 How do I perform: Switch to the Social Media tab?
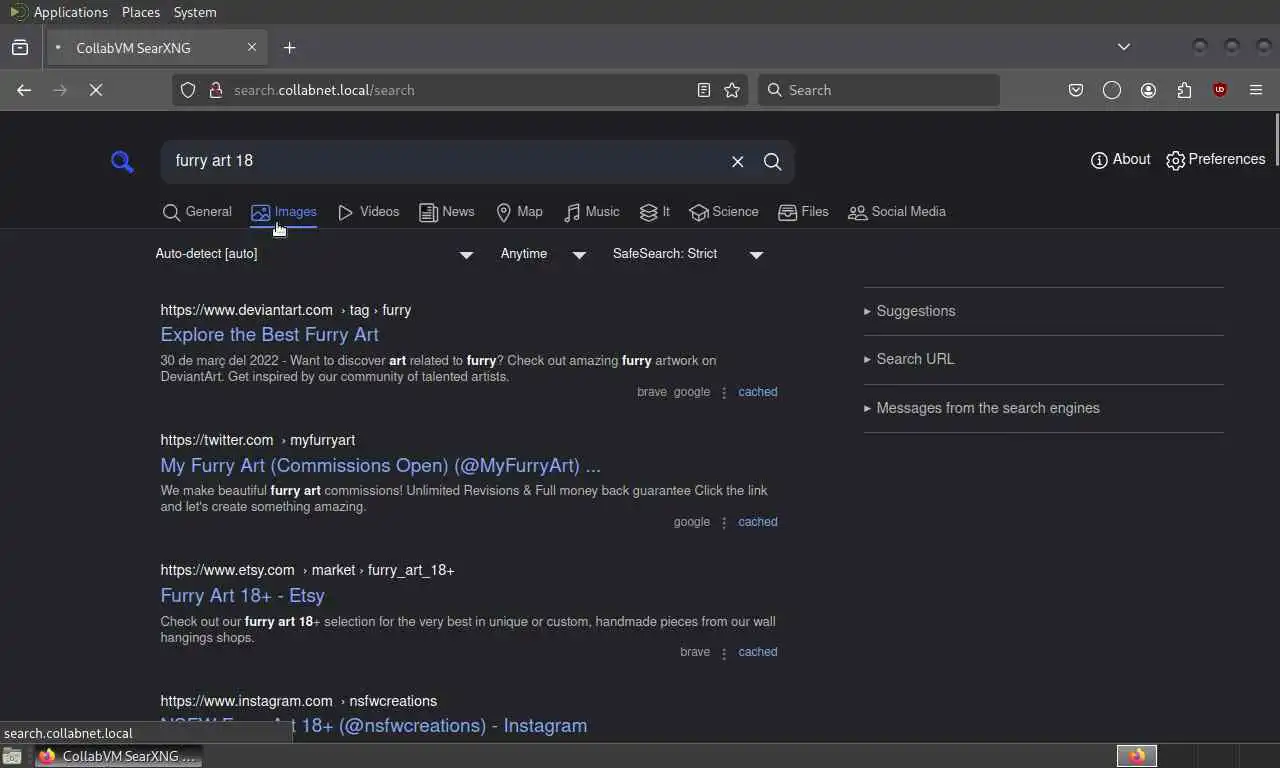897,212
